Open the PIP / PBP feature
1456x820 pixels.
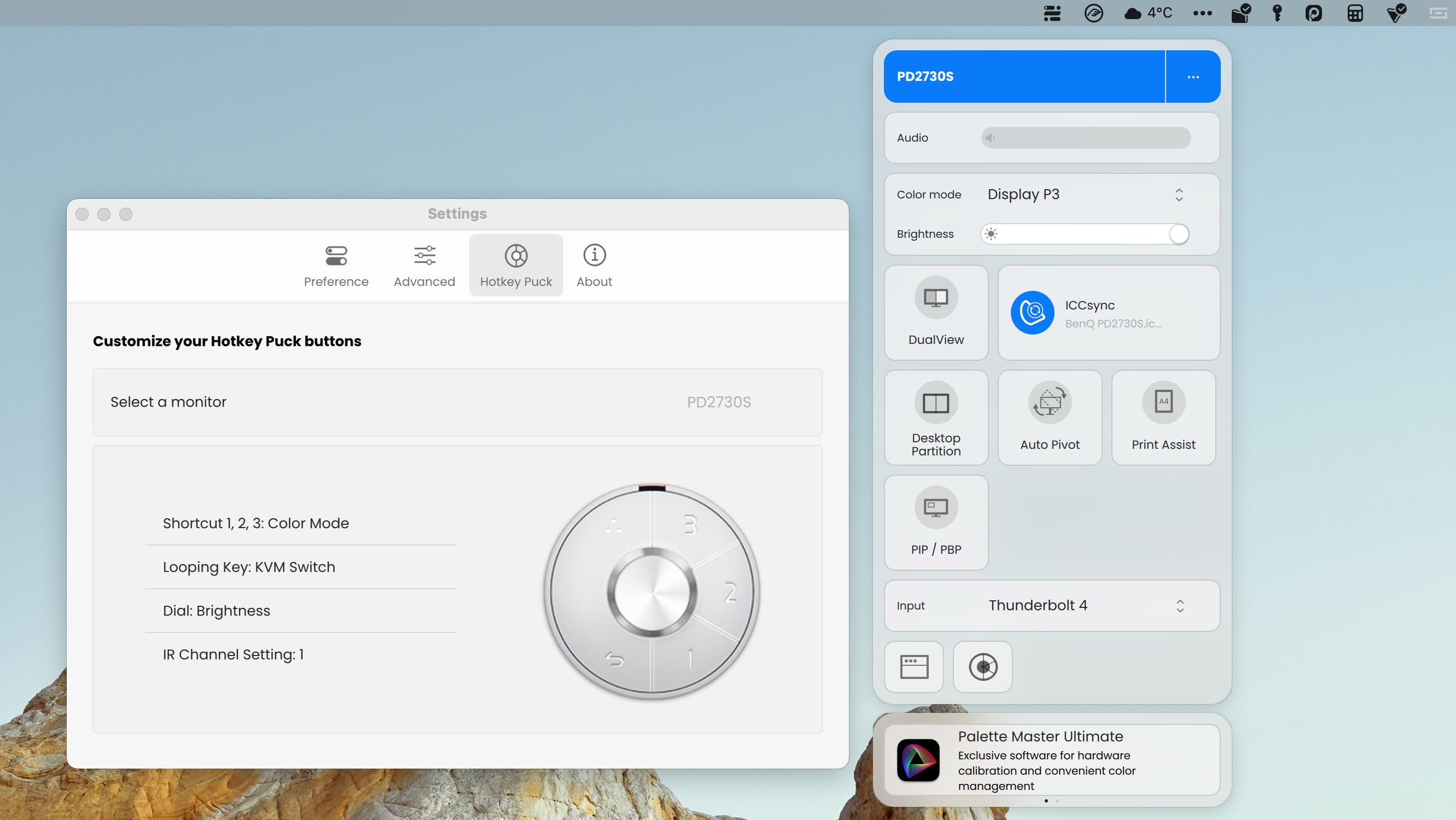(x=936, y=523)
